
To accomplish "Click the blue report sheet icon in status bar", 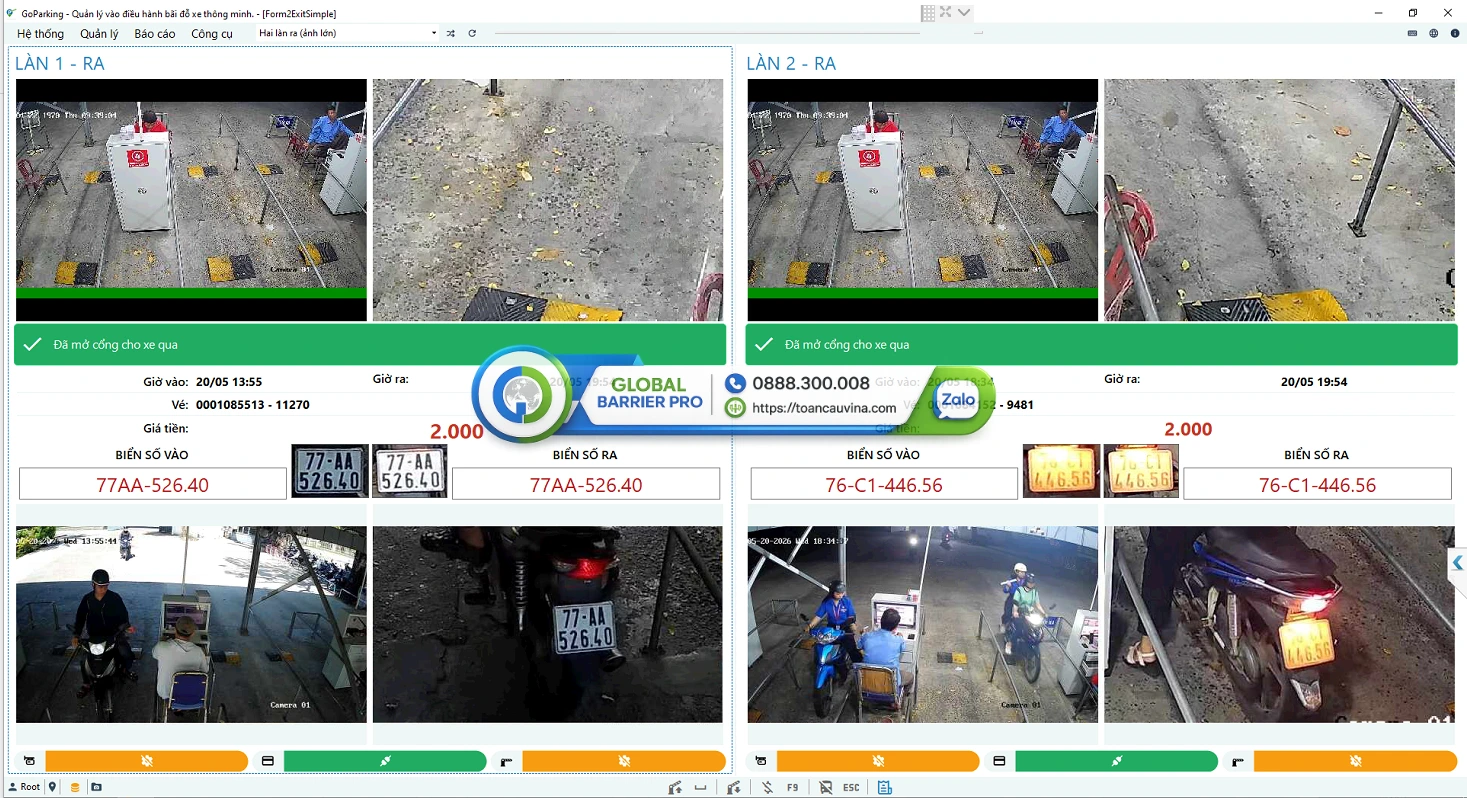I will 885,788.
